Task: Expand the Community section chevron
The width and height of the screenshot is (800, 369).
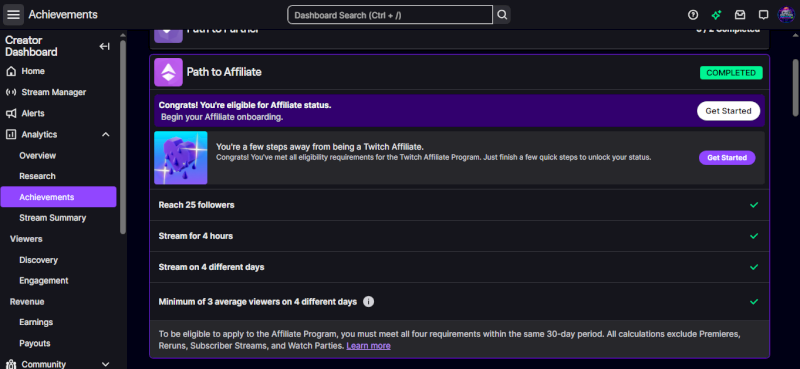Action: point(106,364)
